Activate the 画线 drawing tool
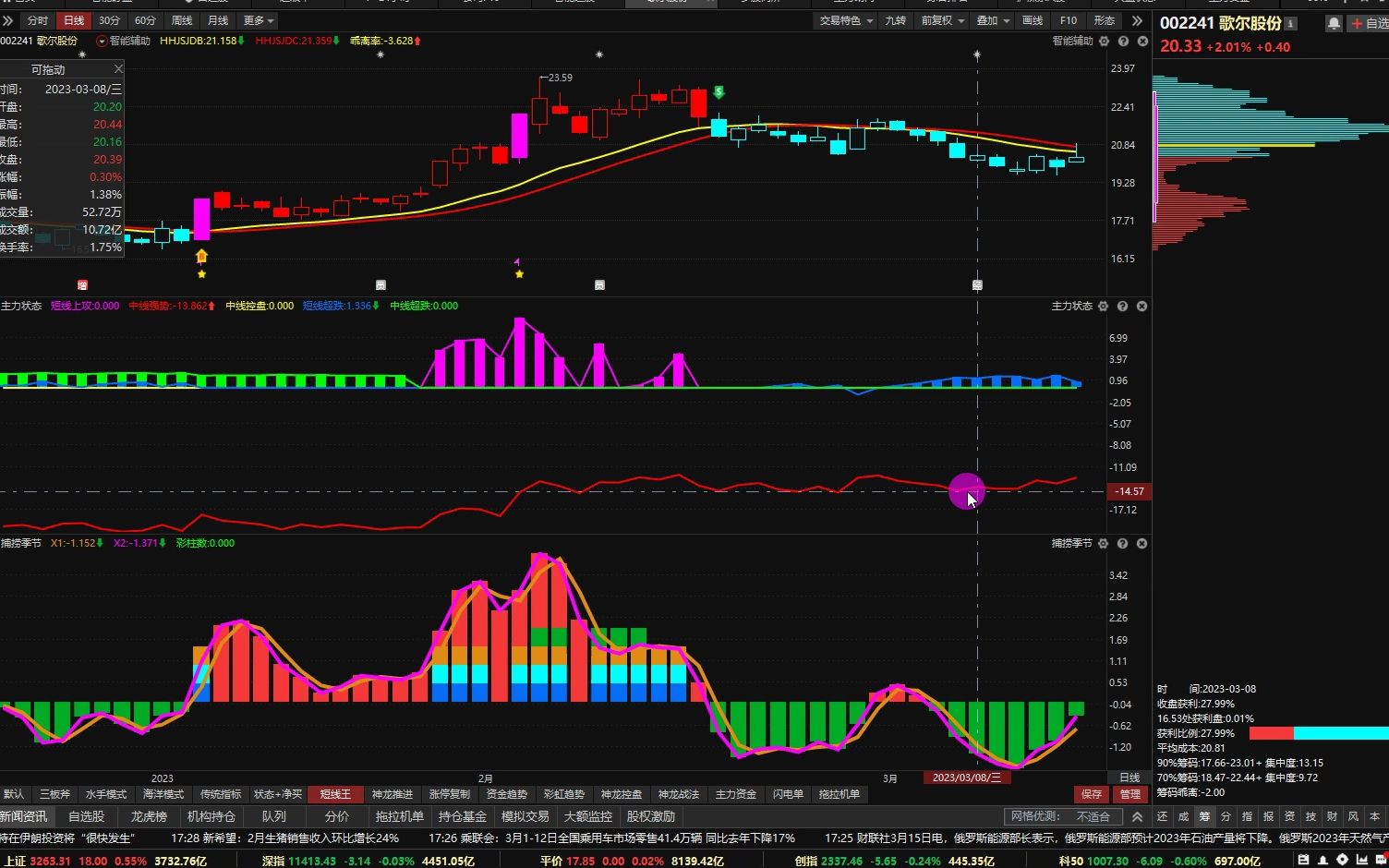Viewport: 1389px width, 868px height. (1033, 20)
